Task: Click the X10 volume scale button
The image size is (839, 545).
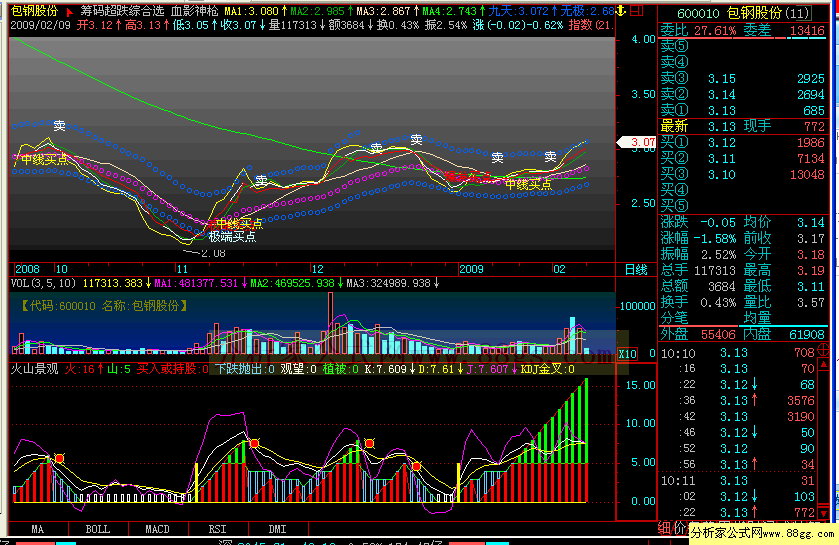Action: point(627,354)
